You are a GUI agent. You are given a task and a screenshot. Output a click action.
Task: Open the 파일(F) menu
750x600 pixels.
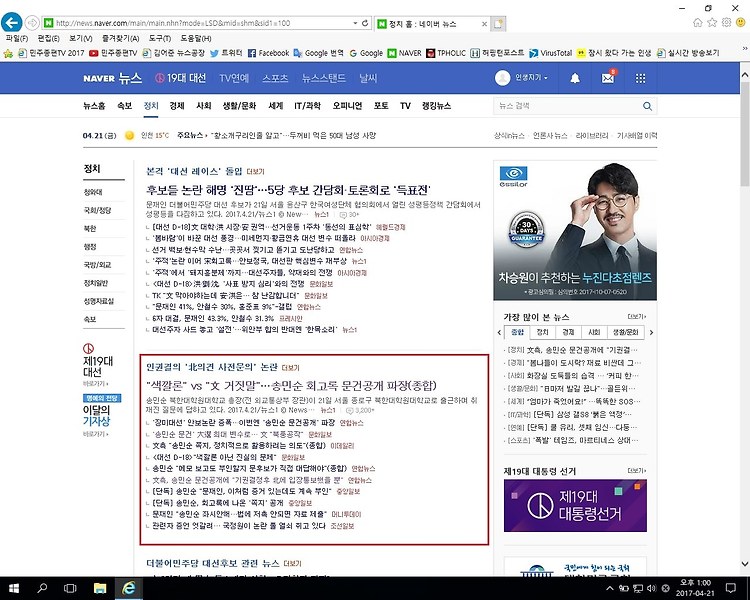[x=17, y=38]
